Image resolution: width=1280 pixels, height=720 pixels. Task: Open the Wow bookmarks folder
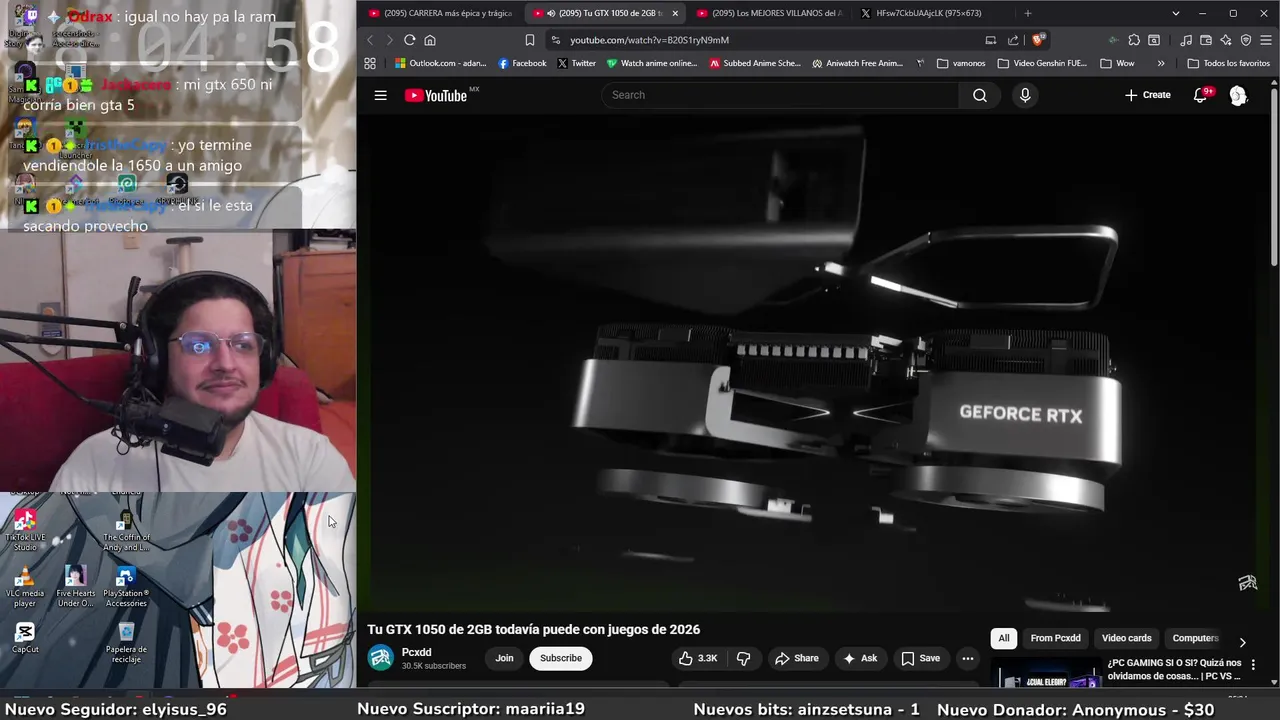coord(1117,63)
